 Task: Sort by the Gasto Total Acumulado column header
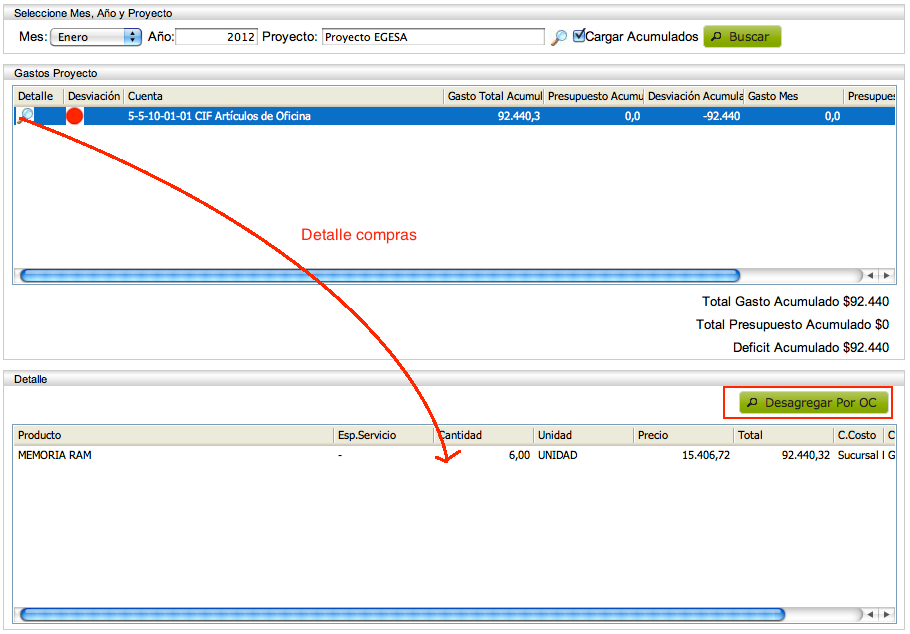coord(493,96)
